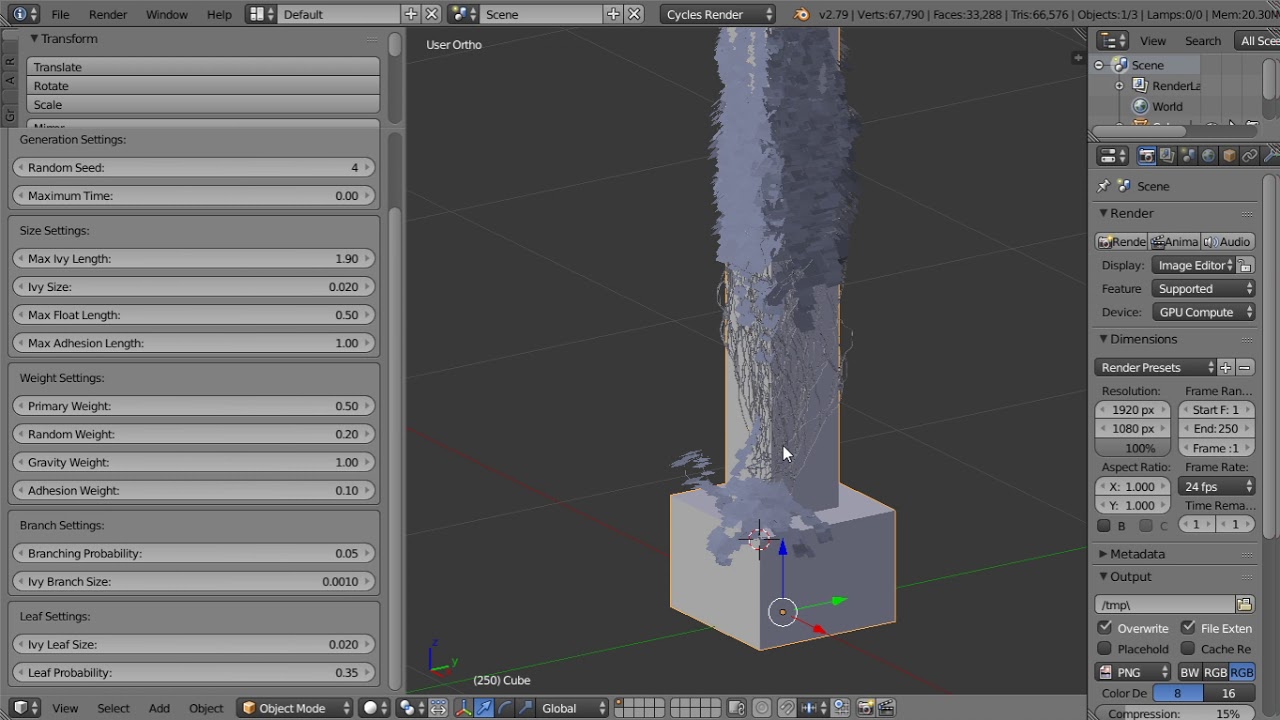Open the Display Image Editor dropdown
Viewport: 1280px width, 720px height.
pyautogui.click(x=1193, y=266)
